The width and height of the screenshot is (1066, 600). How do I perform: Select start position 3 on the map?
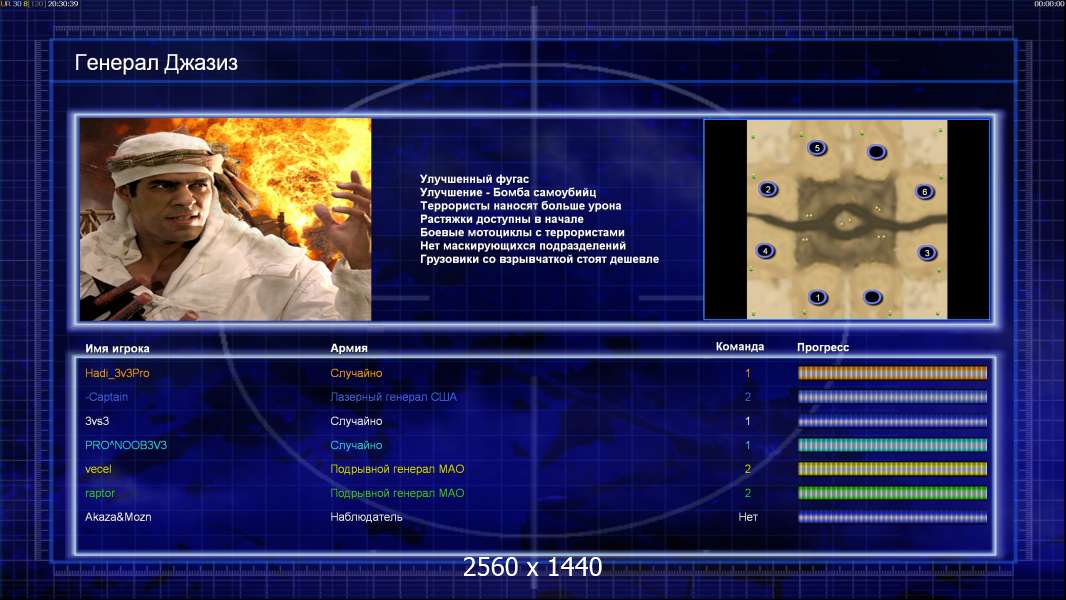click(927, 253)
